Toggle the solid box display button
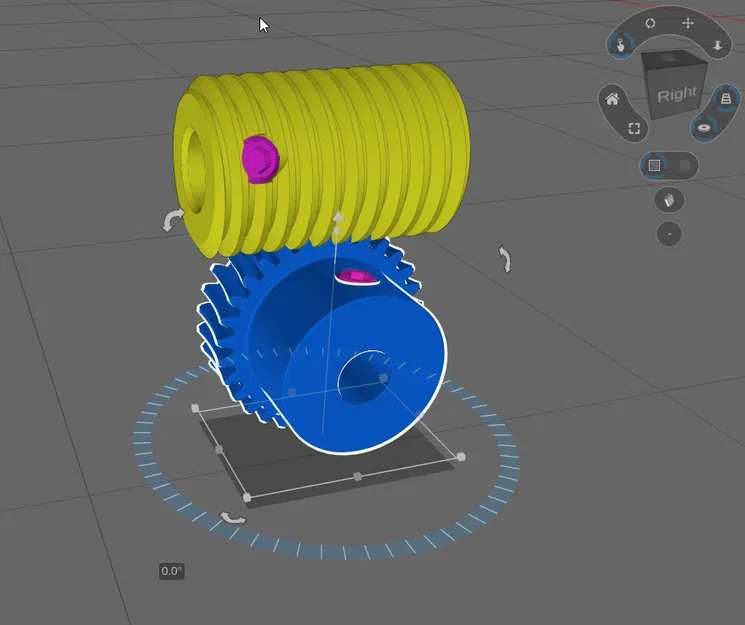Image resolution: width=745 pixels, height=625 pixels. coord(685,165)
